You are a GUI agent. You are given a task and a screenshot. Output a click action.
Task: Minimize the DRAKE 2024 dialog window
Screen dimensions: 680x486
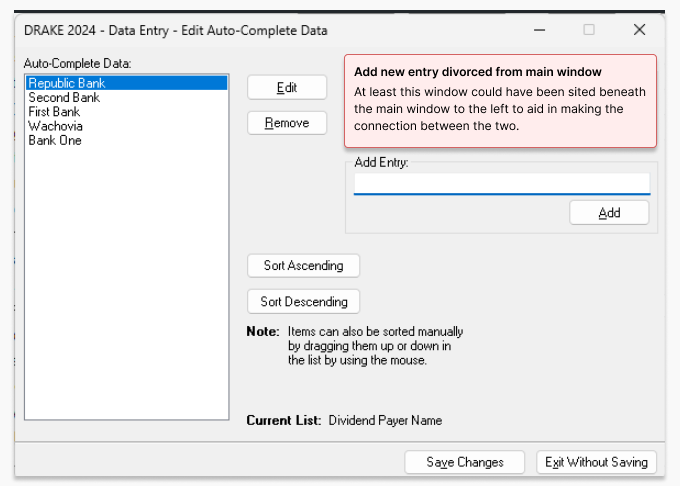click(538, 30)
